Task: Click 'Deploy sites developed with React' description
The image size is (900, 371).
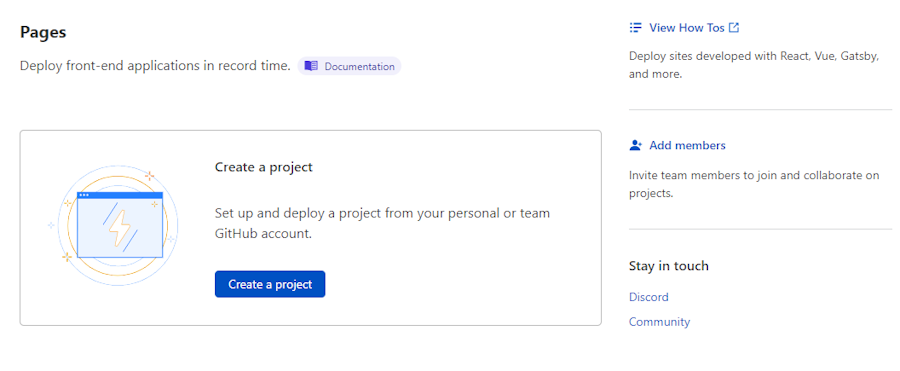Action: (754, 65)
